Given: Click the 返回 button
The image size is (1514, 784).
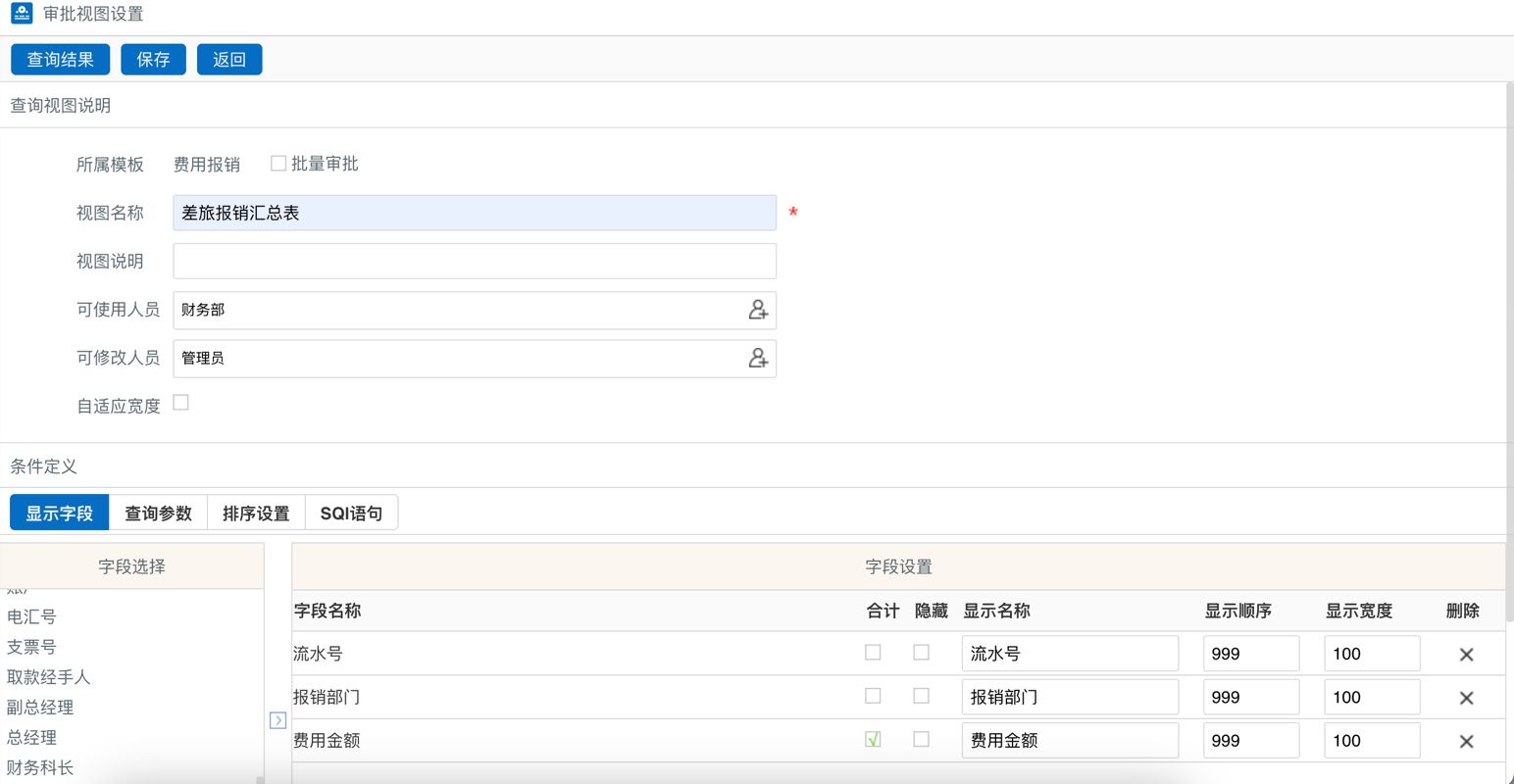Looking at the screenshot, I should (x=229, y=60).
